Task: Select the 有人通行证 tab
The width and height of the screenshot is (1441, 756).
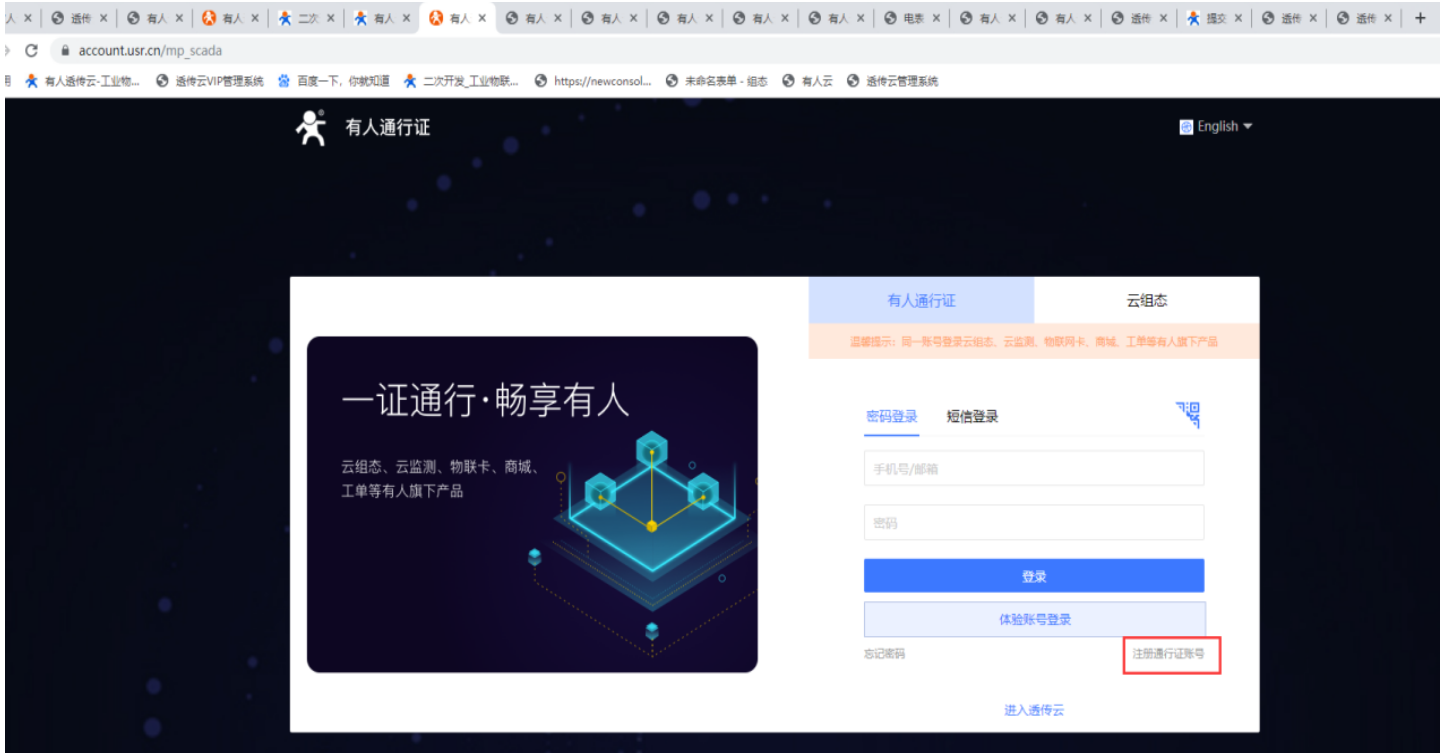Action: 922,300
